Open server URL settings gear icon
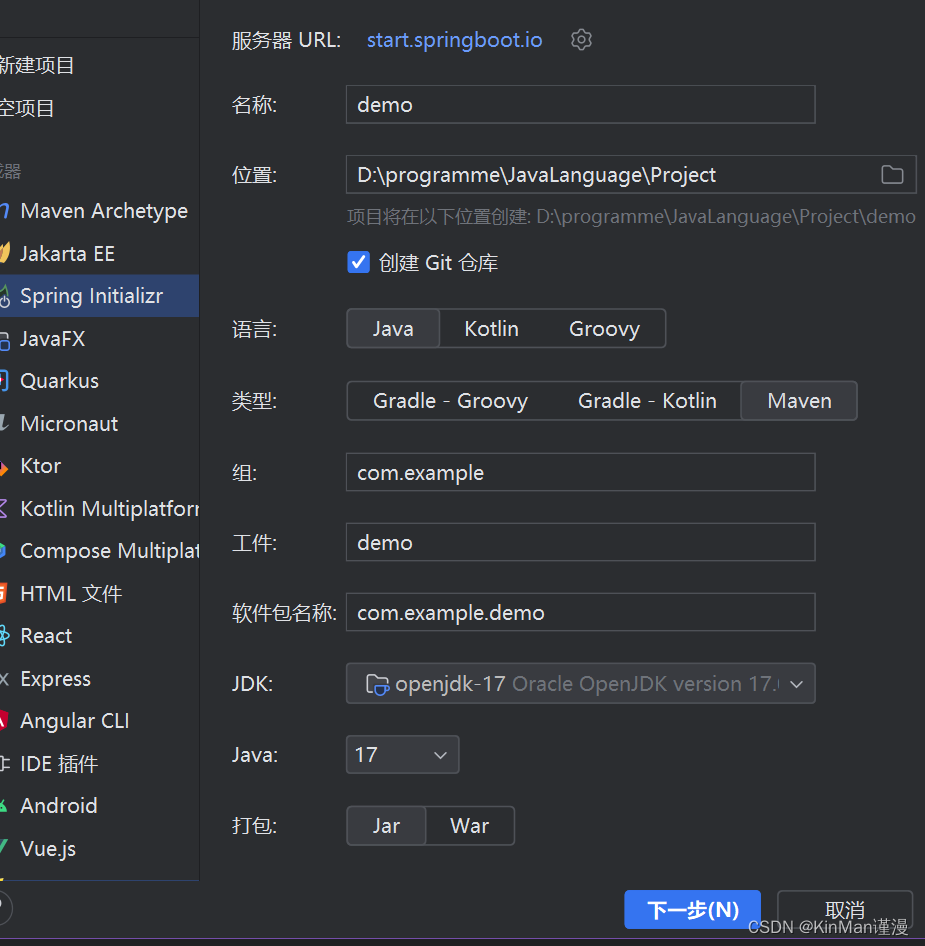Screen dimensions: 925x946 [581, 40]
